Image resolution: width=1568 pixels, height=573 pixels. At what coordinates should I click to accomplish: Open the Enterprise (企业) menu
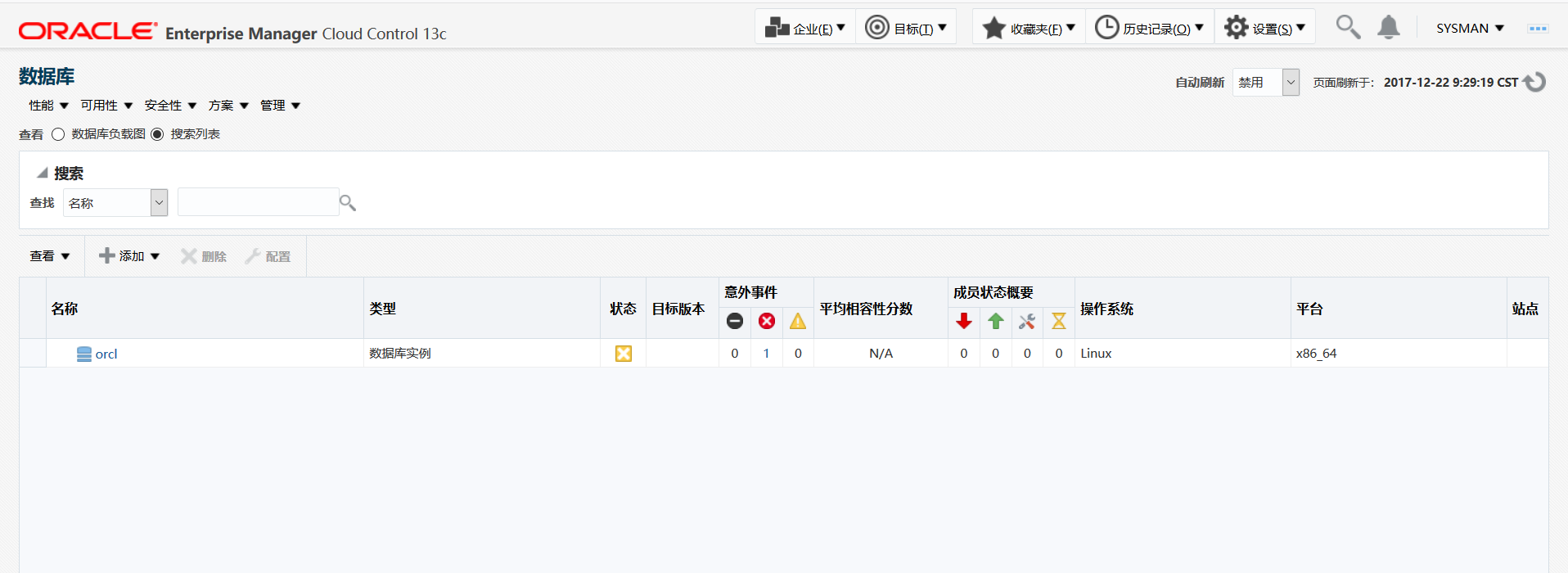coord(805,28)
